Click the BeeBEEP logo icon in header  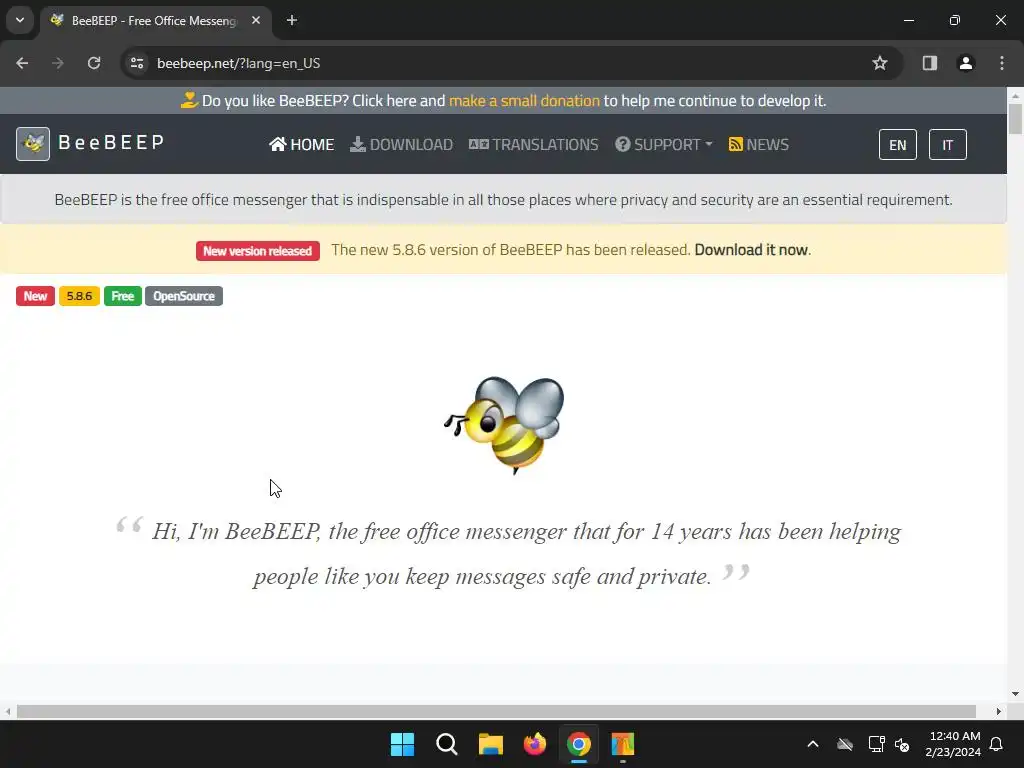33,144
